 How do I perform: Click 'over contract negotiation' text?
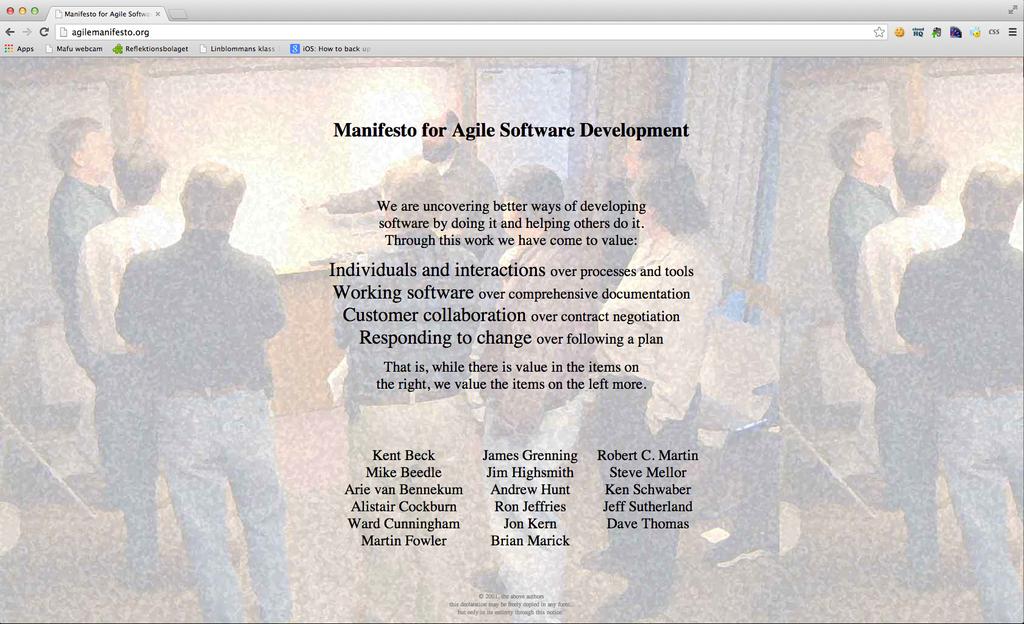pyautogui.click(x=605, y=317)
